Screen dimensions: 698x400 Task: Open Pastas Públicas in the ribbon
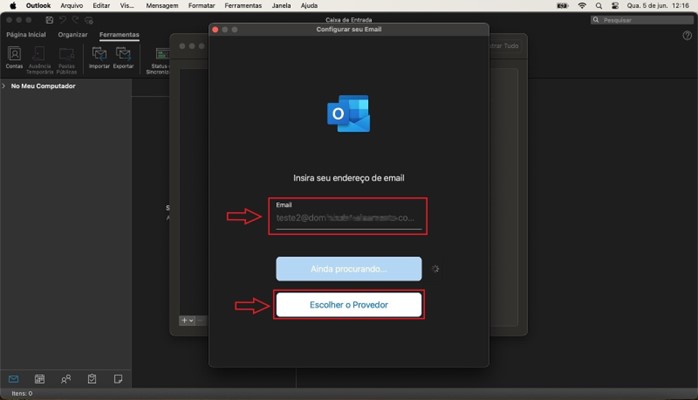pos(66,60)
